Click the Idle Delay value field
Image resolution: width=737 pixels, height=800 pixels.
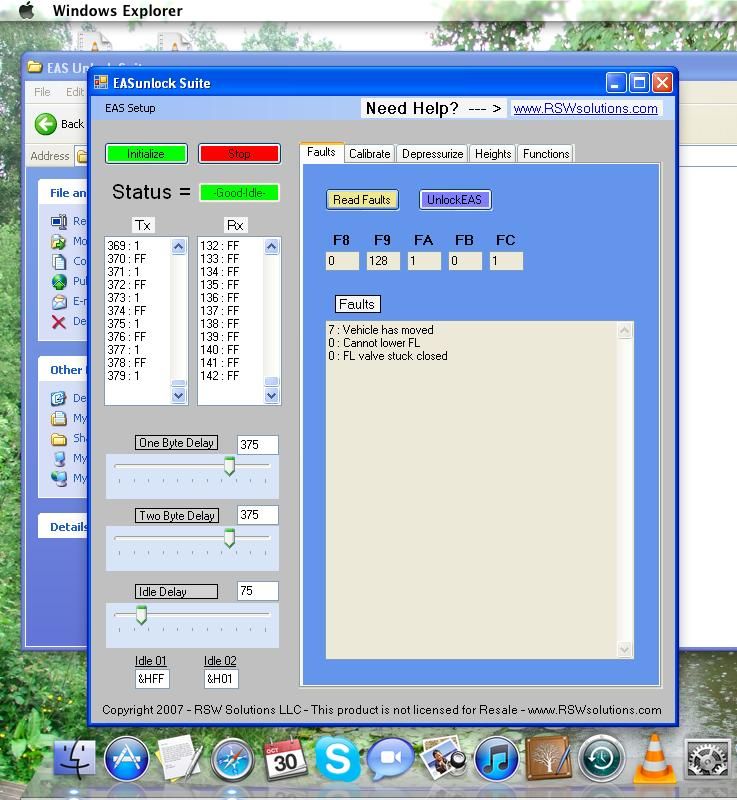(258, 591)
